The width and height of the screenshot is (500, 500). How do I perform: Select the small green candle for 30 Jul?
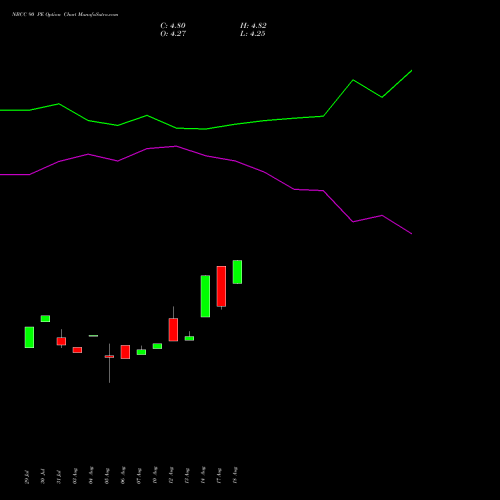tap(45, 319)
